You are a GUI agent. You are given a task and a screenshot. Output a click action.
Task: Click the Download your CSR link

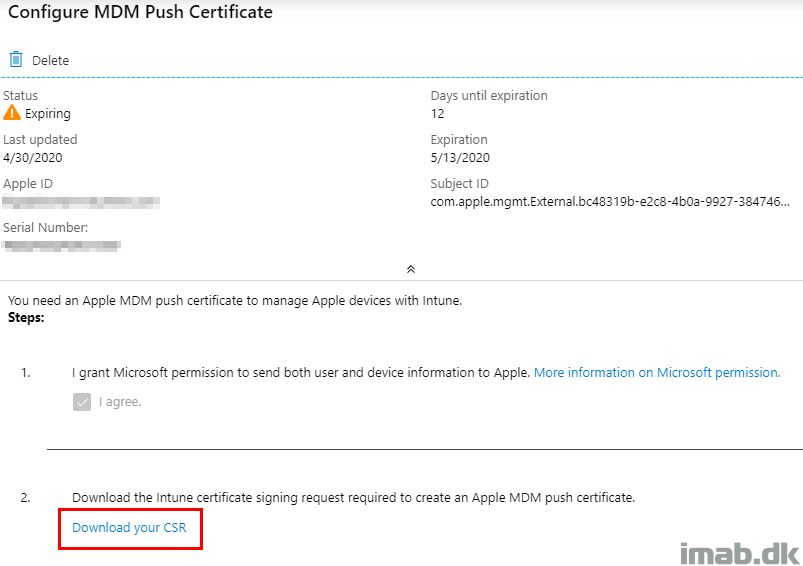129,527
